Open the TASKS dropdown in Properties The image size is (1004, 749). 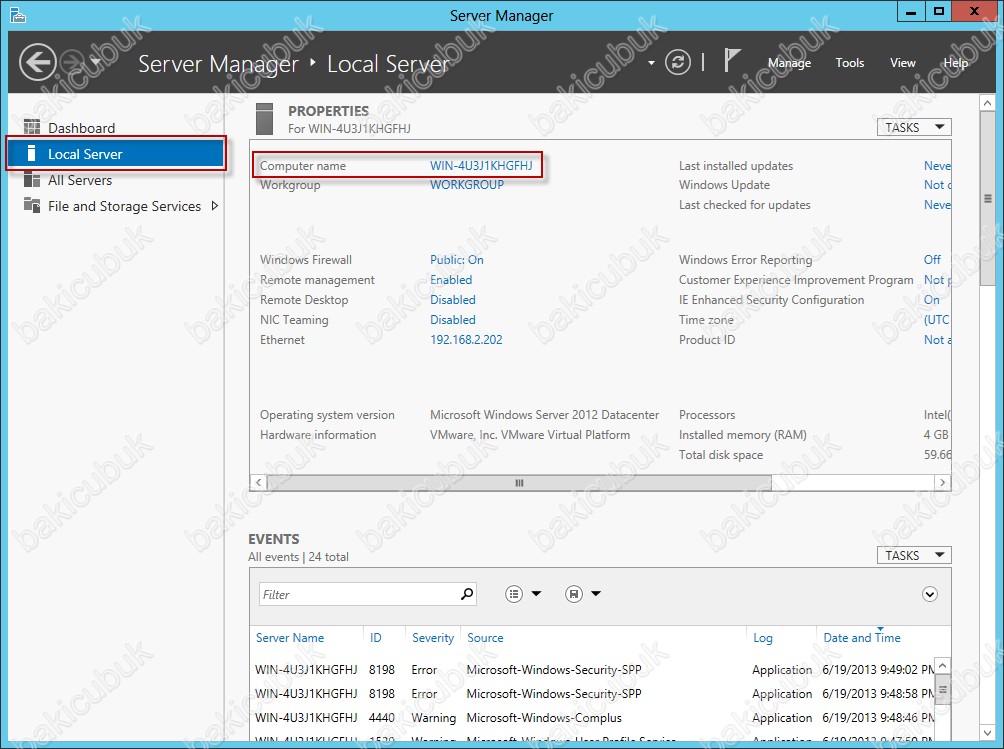[914, 127]
